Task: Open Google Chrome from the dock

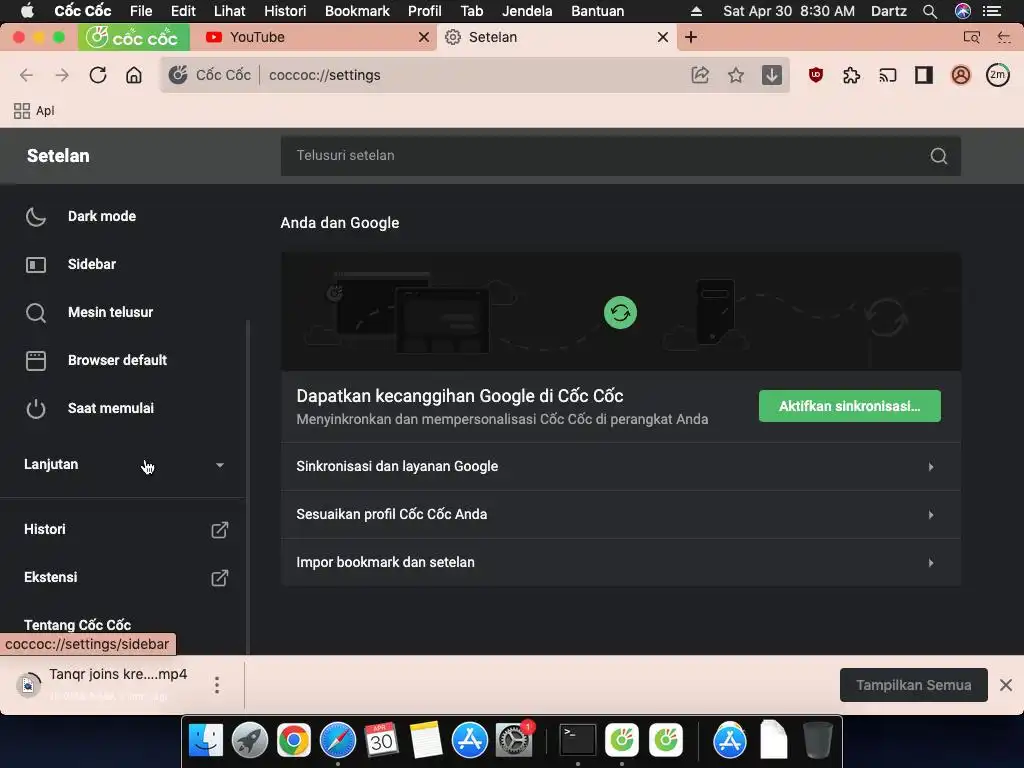Action: 293,741
